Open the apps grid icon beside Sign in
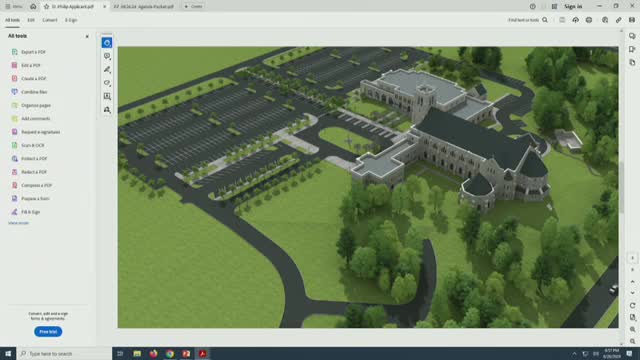This screenshot has width=640, height=360. click(554, 7)
